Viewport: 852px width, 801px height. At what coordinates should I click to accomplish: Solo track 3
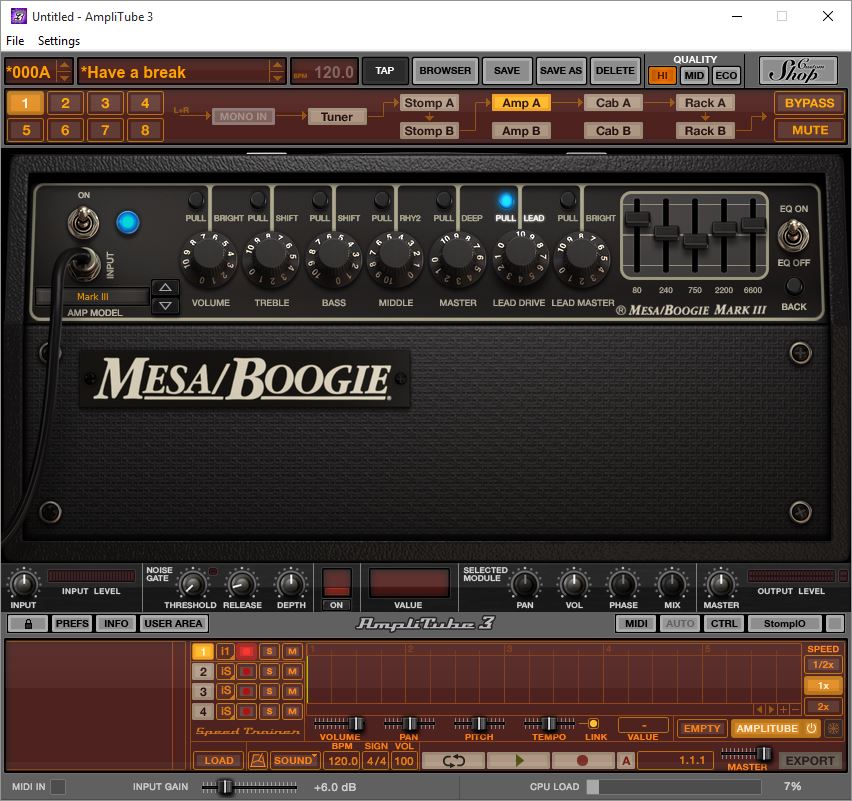tap(269, 691)
